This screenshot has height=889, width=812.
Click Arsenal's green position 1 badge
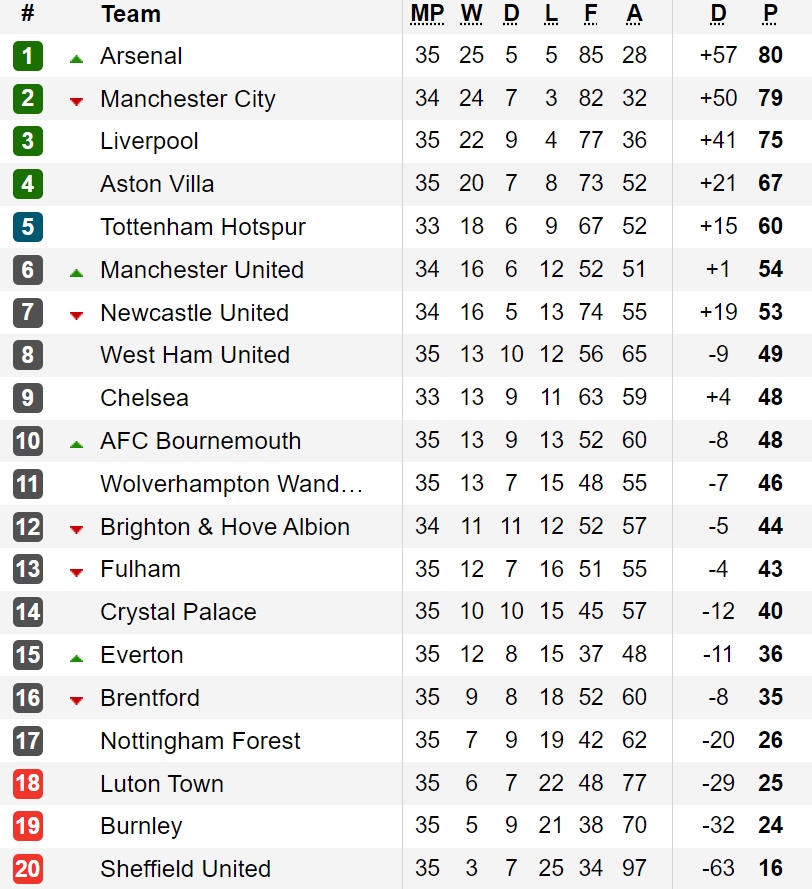tap(27, 56)
